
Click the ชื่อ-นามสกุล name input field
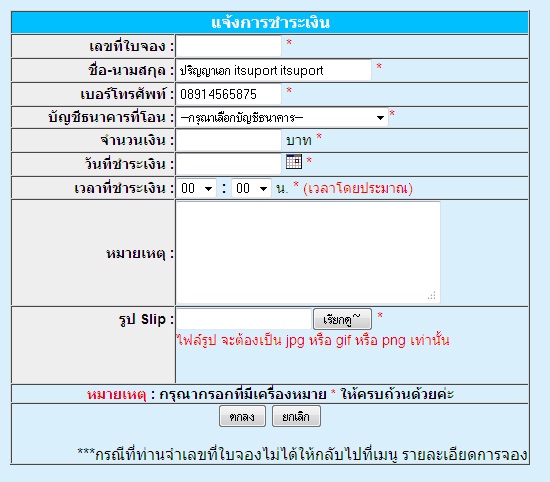[274, 70]
